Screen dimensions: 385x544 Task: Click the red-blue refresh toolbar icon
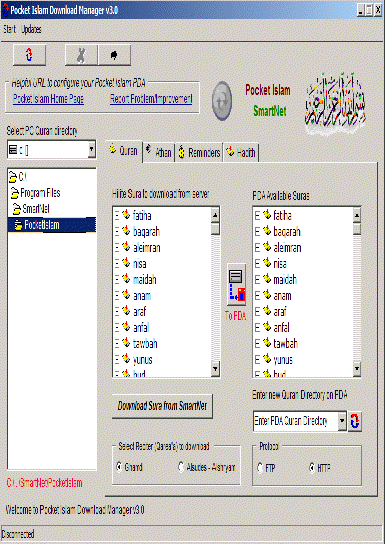click(29, 55)
